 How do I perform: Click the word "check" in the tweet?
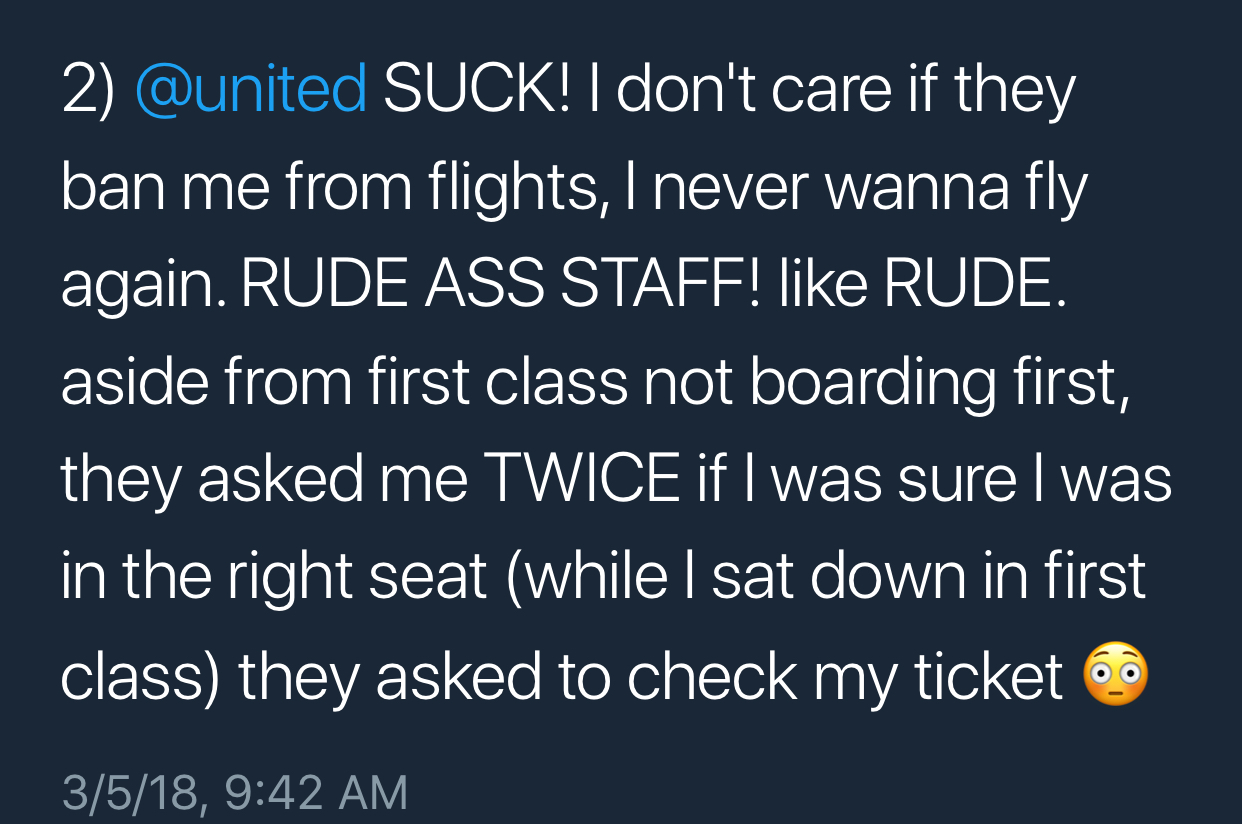(714, 678)
